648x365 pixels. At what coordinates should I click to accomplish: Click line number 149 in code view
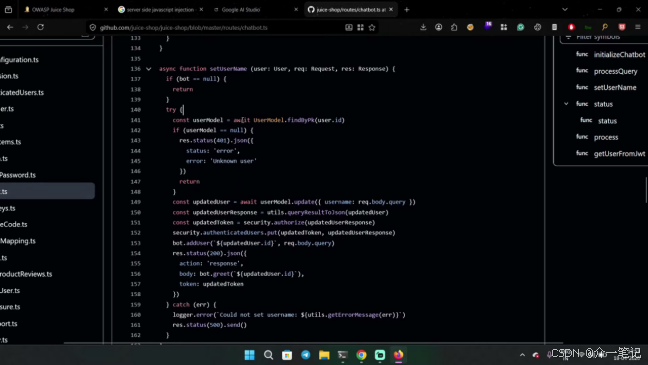[136, 202]
